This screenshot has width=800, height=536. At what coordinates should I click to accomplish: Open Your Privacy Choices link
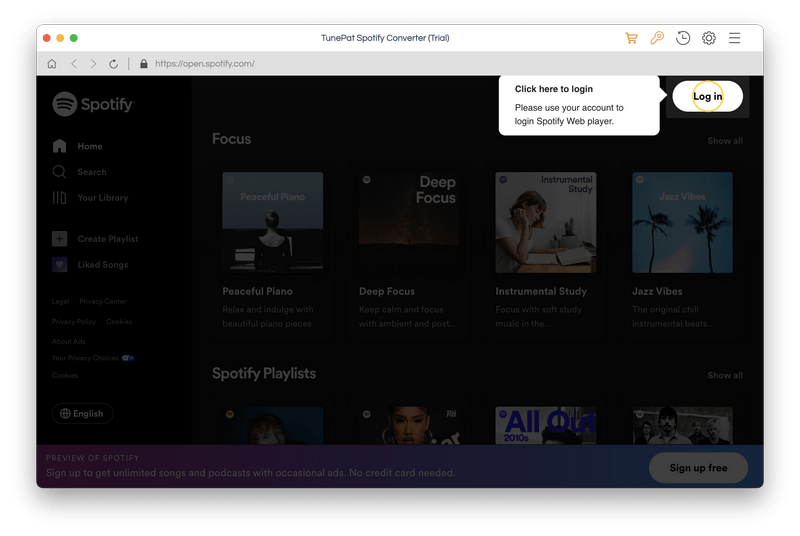(x=85, y=358)
